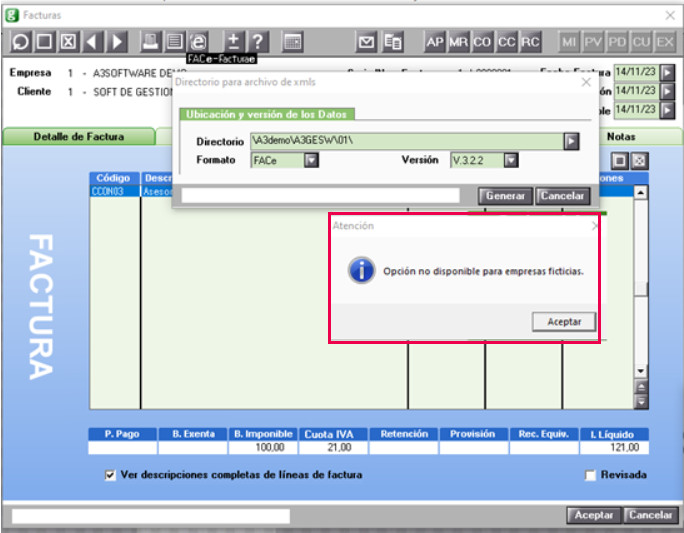The width and height of the screenshot is (684, 533).
Task: Click the grid scrollbar down arrow
Action: click(640, 371)
